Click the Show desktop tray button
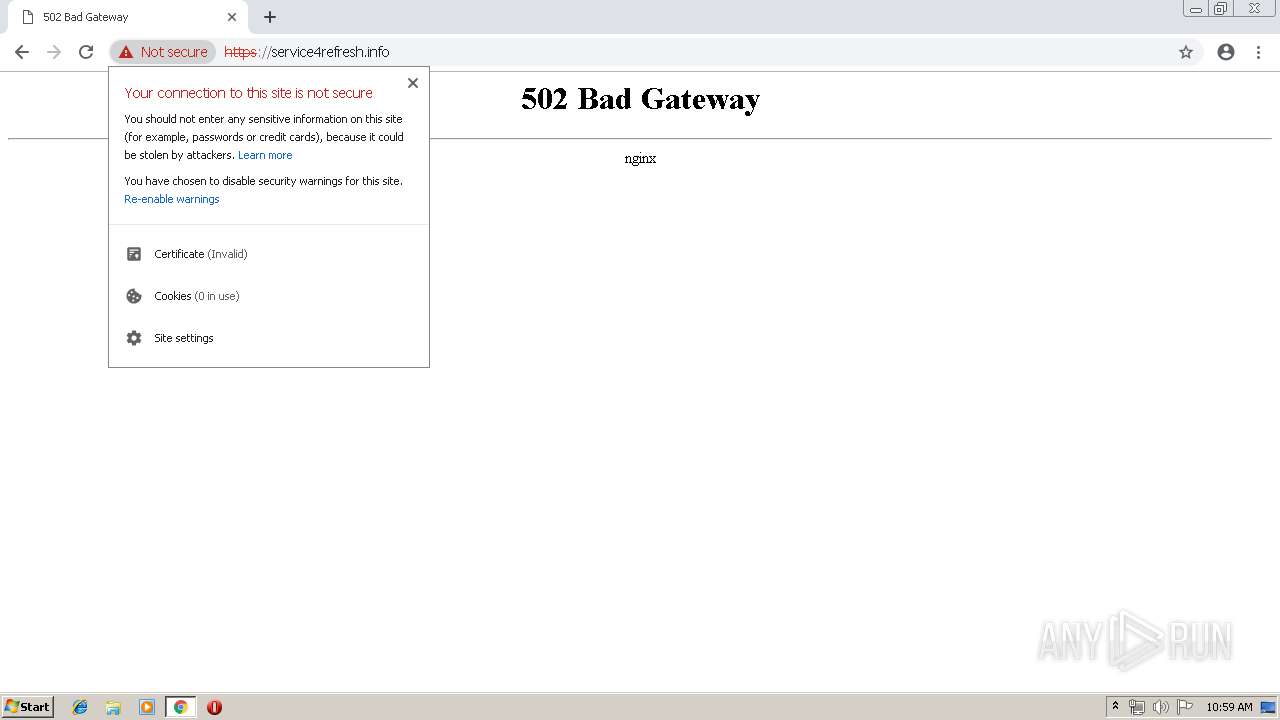1280x720 pixels. [1269, 707]
